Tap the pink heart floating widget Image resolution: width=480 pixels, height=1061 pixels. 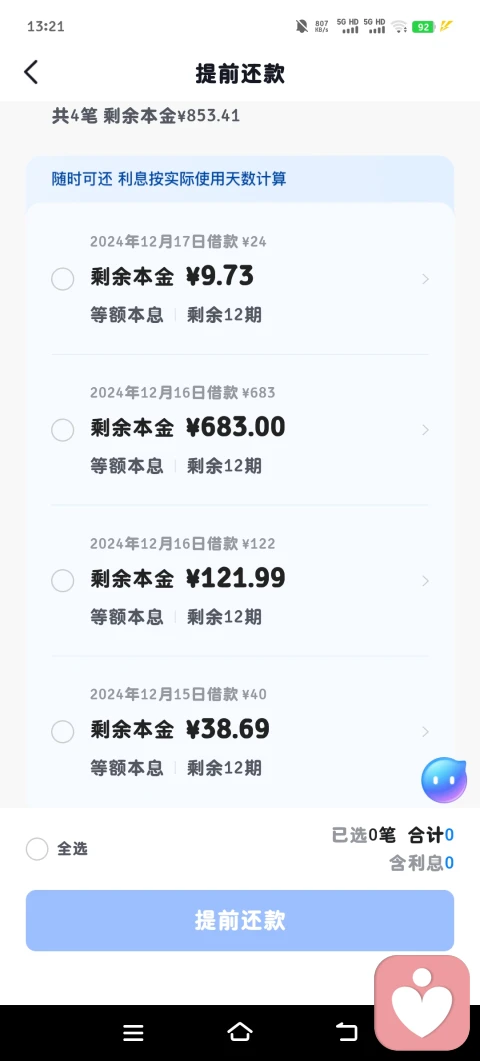(422, 1003)
